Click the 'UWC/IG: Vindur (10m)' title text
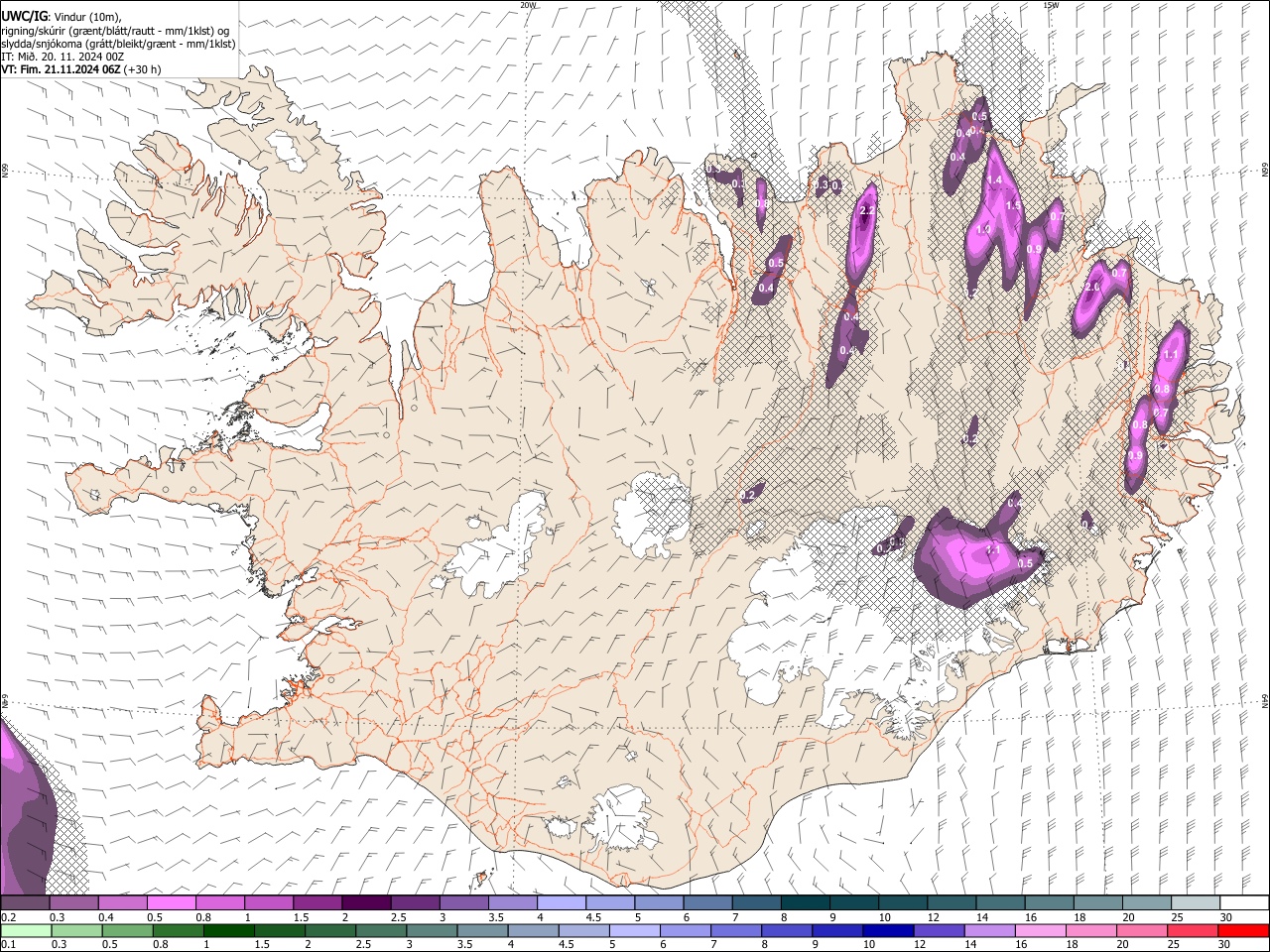The height and width of the screenshot is (952, 1270). point(62,16)
